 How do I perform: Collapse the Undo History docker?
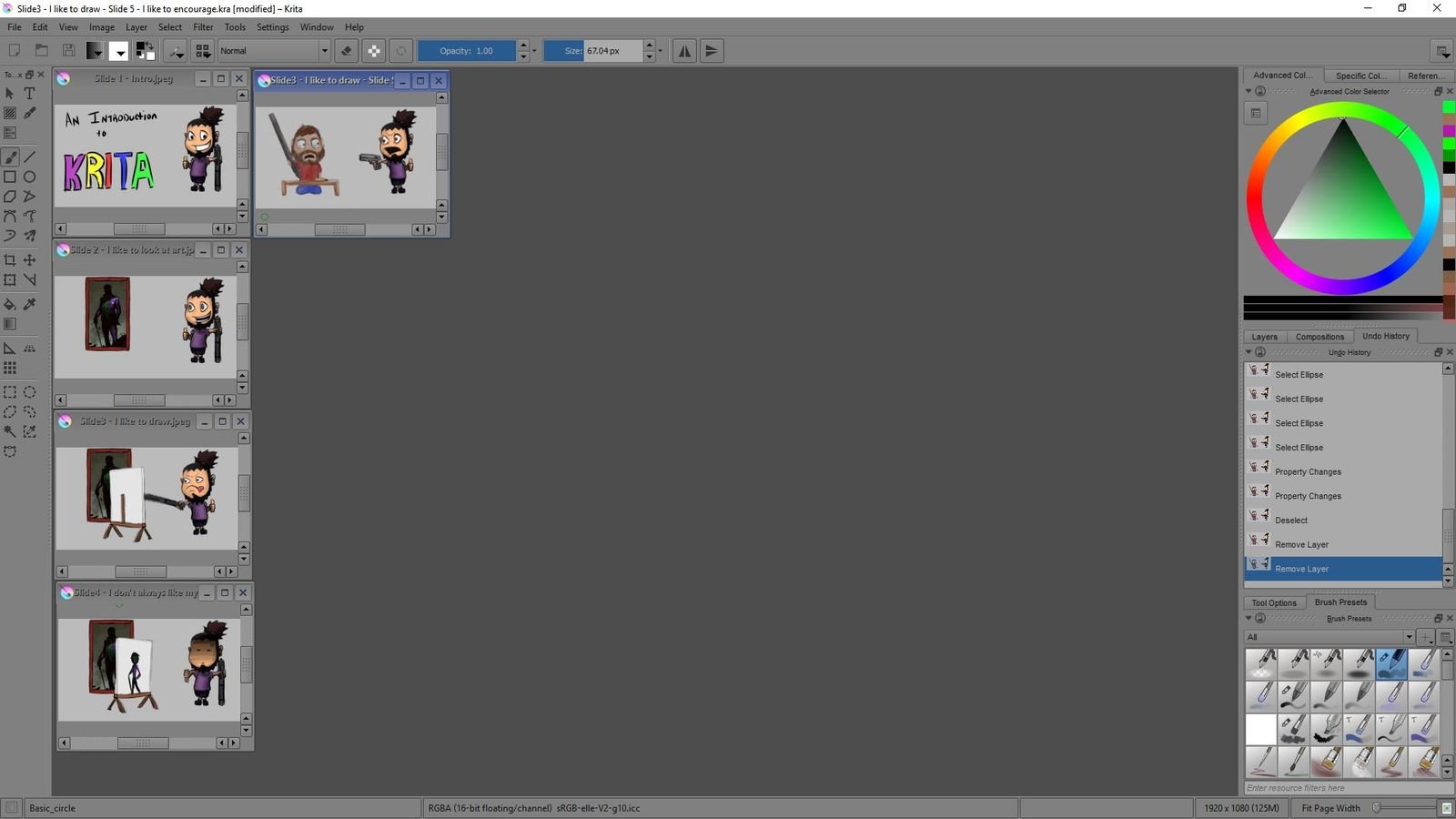click(1249, 352)
